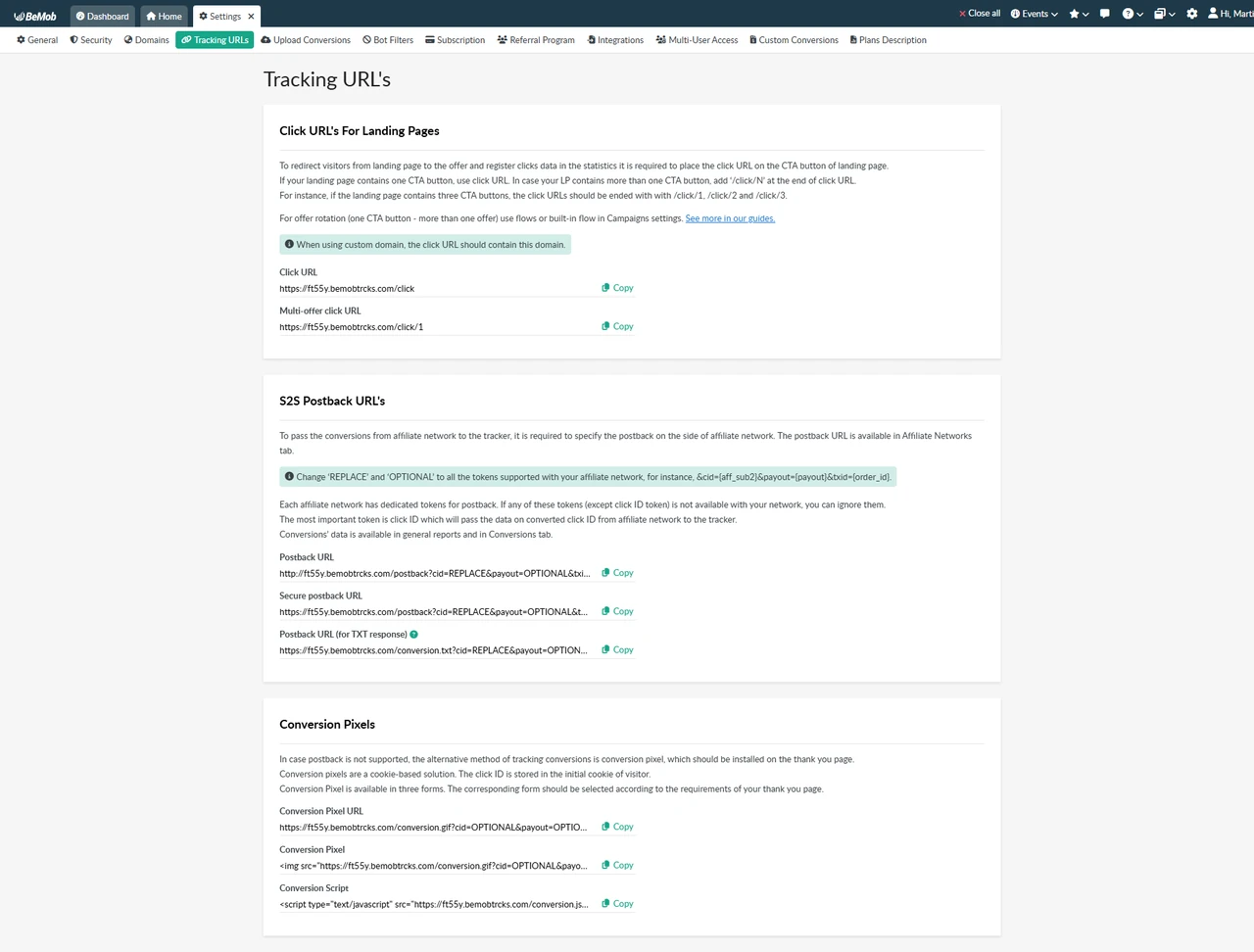
Task: Click the Conversion Pixel URL field
Action: pos(438,828)
